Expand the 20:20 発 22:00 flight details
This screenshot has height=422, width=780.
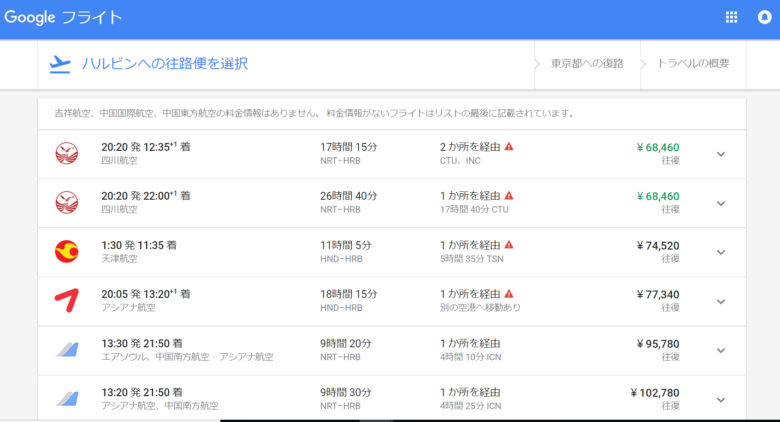point(721,203)
